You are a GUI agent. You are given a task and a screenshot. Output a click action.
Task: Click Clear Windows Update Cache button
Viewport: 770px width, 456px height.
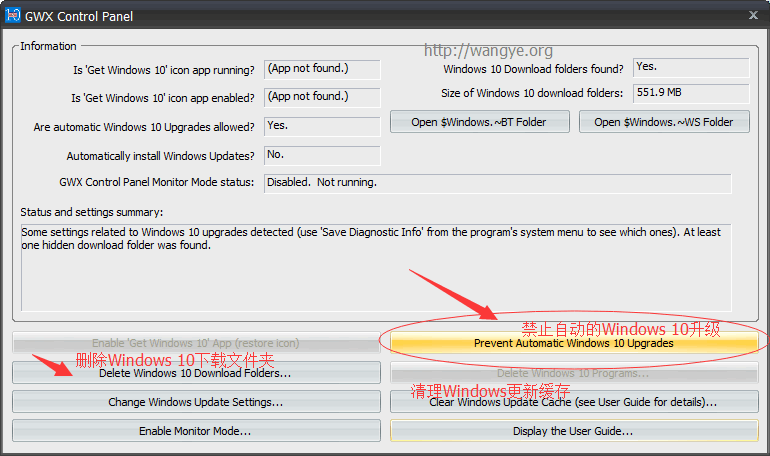574,402
